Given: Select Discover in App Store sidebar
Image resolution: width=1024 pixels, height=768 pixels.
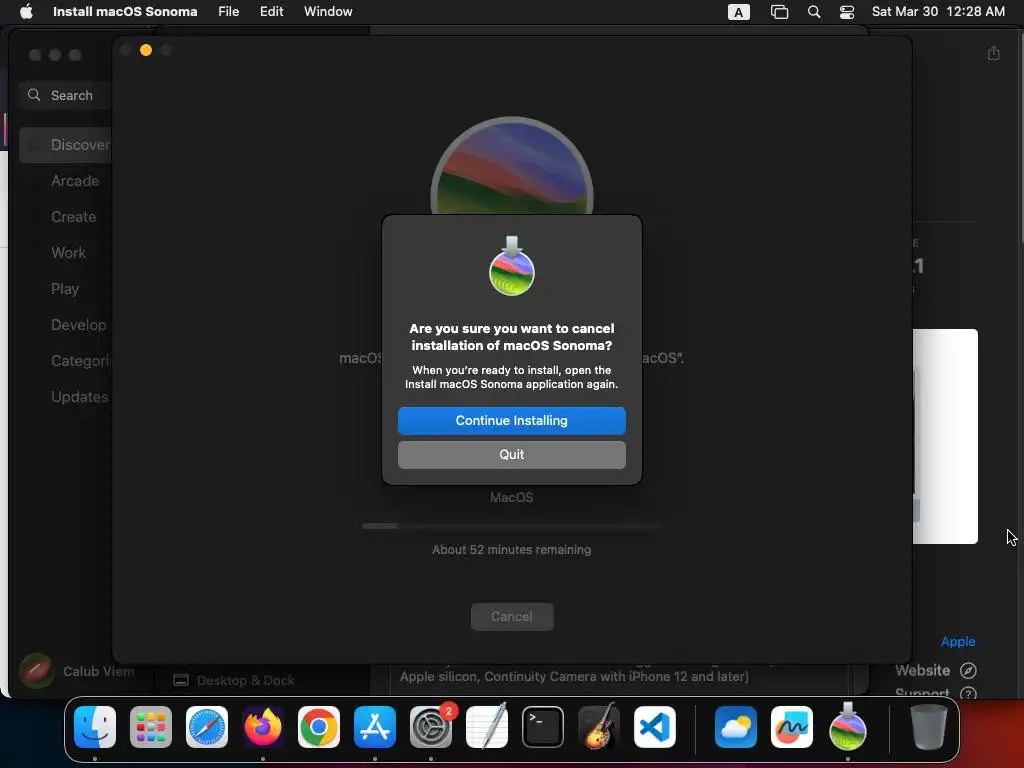Looking at the screenshot, I should tap(65, 145).
